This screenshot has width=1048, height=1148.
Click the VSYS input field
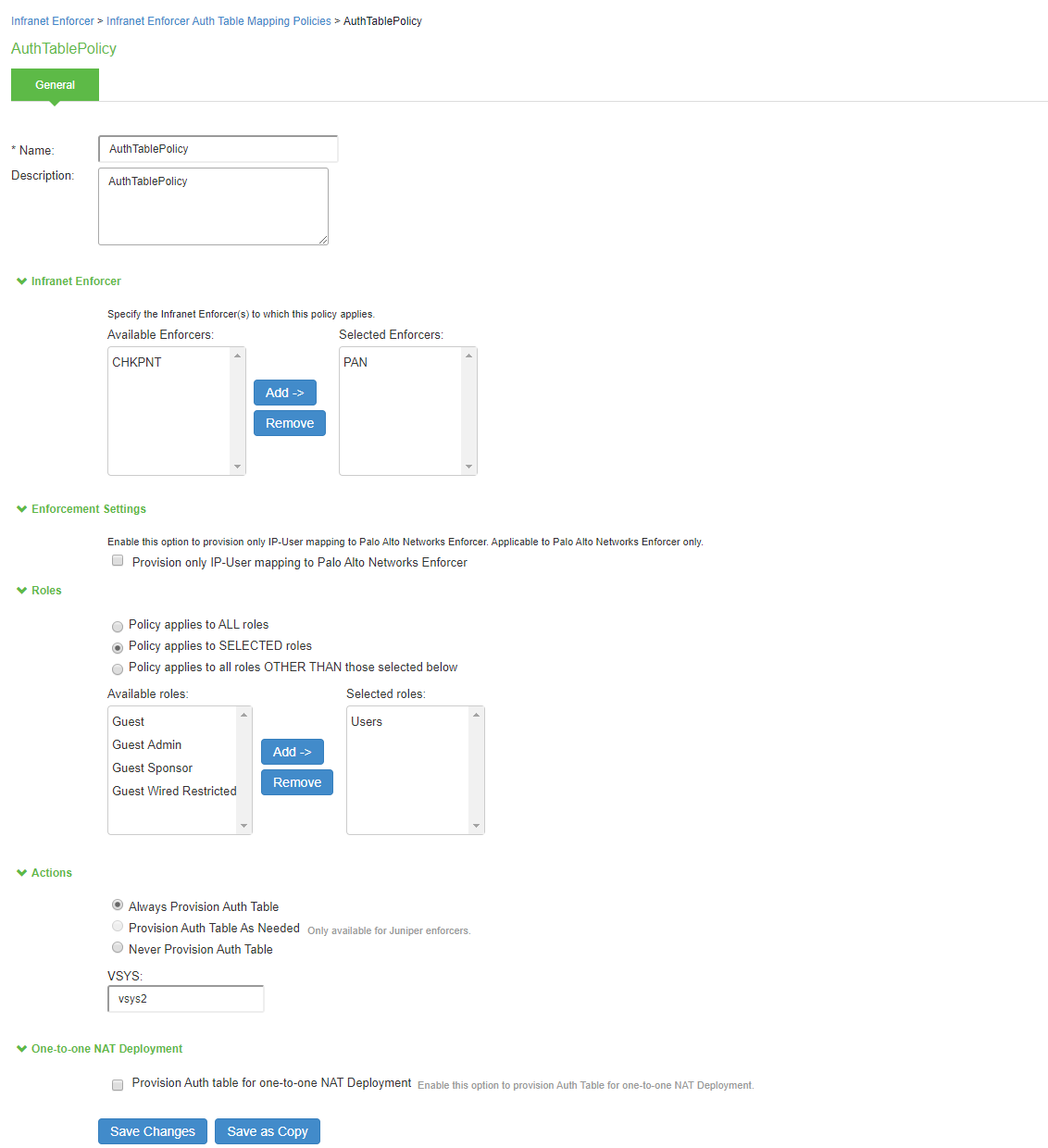[186, 999]
